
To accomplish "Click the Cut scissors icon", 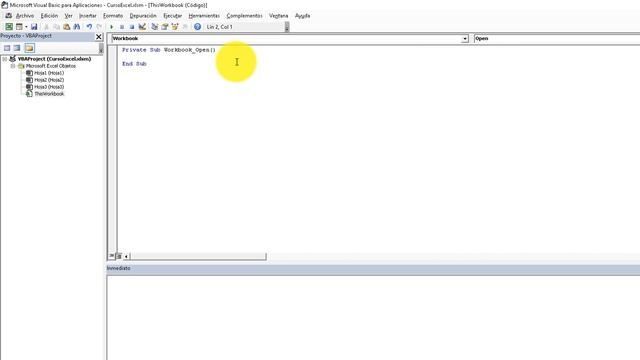I will (x=46, y=27).
